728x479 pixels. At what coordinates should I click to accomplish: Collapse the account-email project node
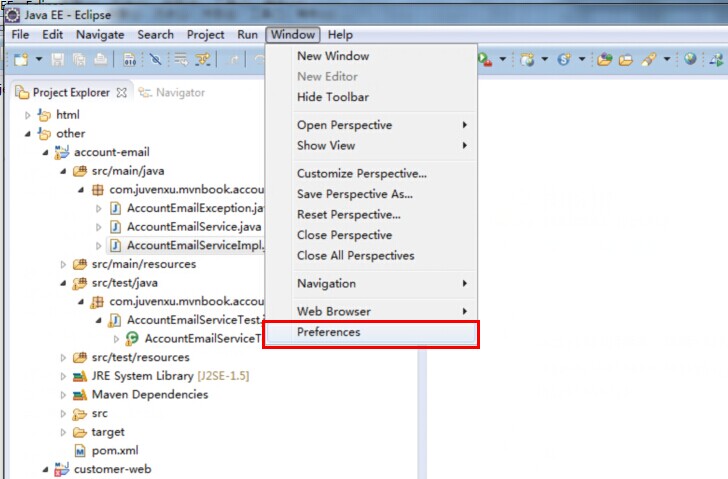pos(45,152)
